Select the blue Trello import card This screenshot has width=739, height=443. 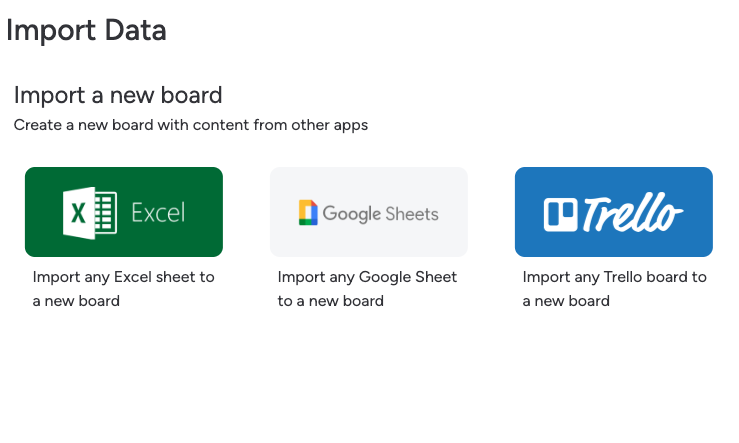point(614,212)
